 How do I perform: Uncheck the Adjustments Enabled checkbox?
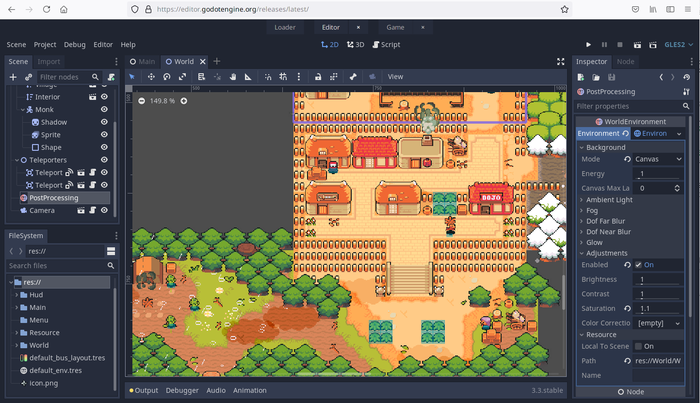pyautogui.click(x=638, y=265)
